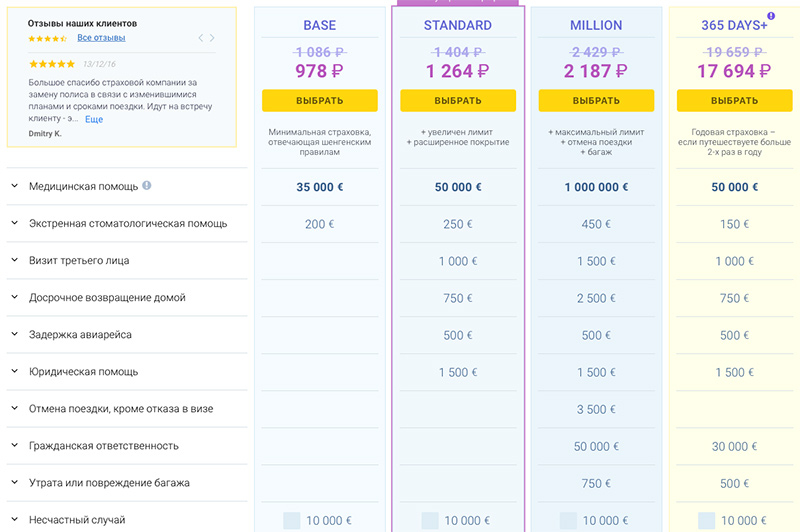Open the Все отзывы link

pyautogui.click(x=101, y=38)
